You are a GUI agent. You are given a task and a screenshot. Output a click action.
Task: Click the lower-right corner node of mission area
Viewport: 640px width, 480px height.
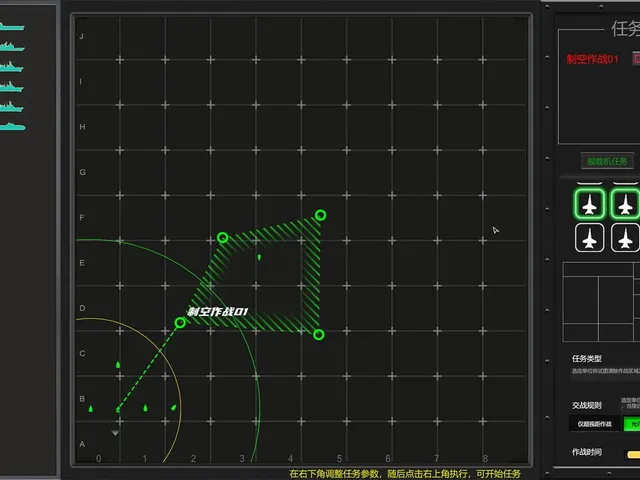tap(319, 335)
